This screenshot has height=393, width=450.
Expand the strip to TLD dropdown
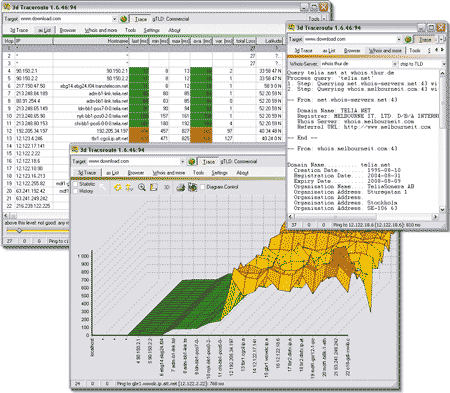(x=444, y=64)
